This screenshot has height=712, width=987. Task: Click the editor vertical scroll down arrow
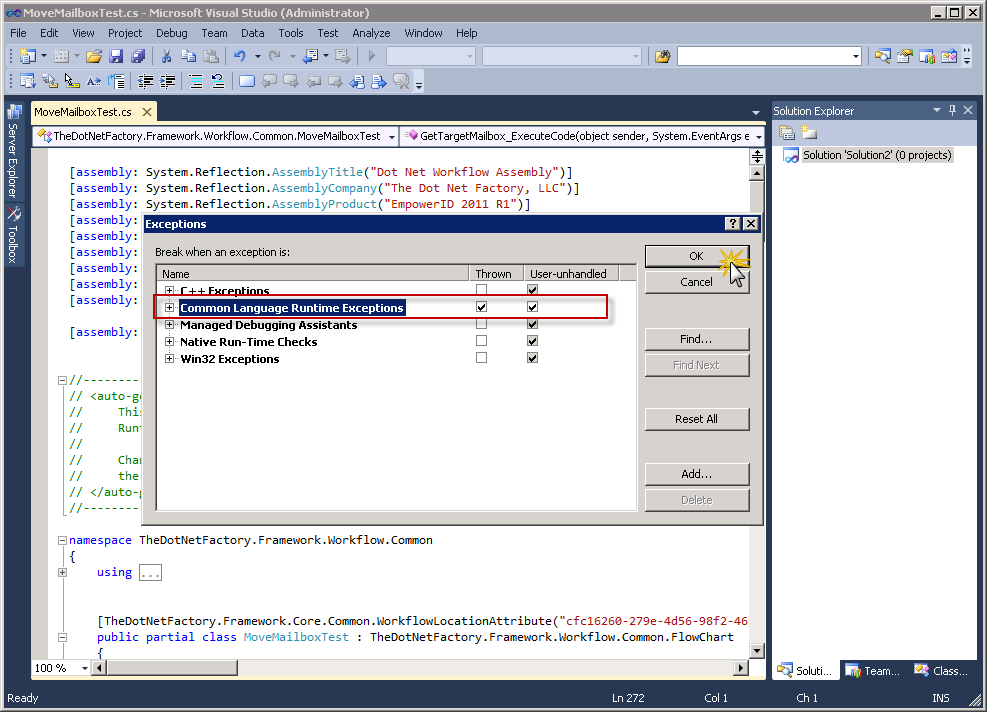tap(757, 650)
